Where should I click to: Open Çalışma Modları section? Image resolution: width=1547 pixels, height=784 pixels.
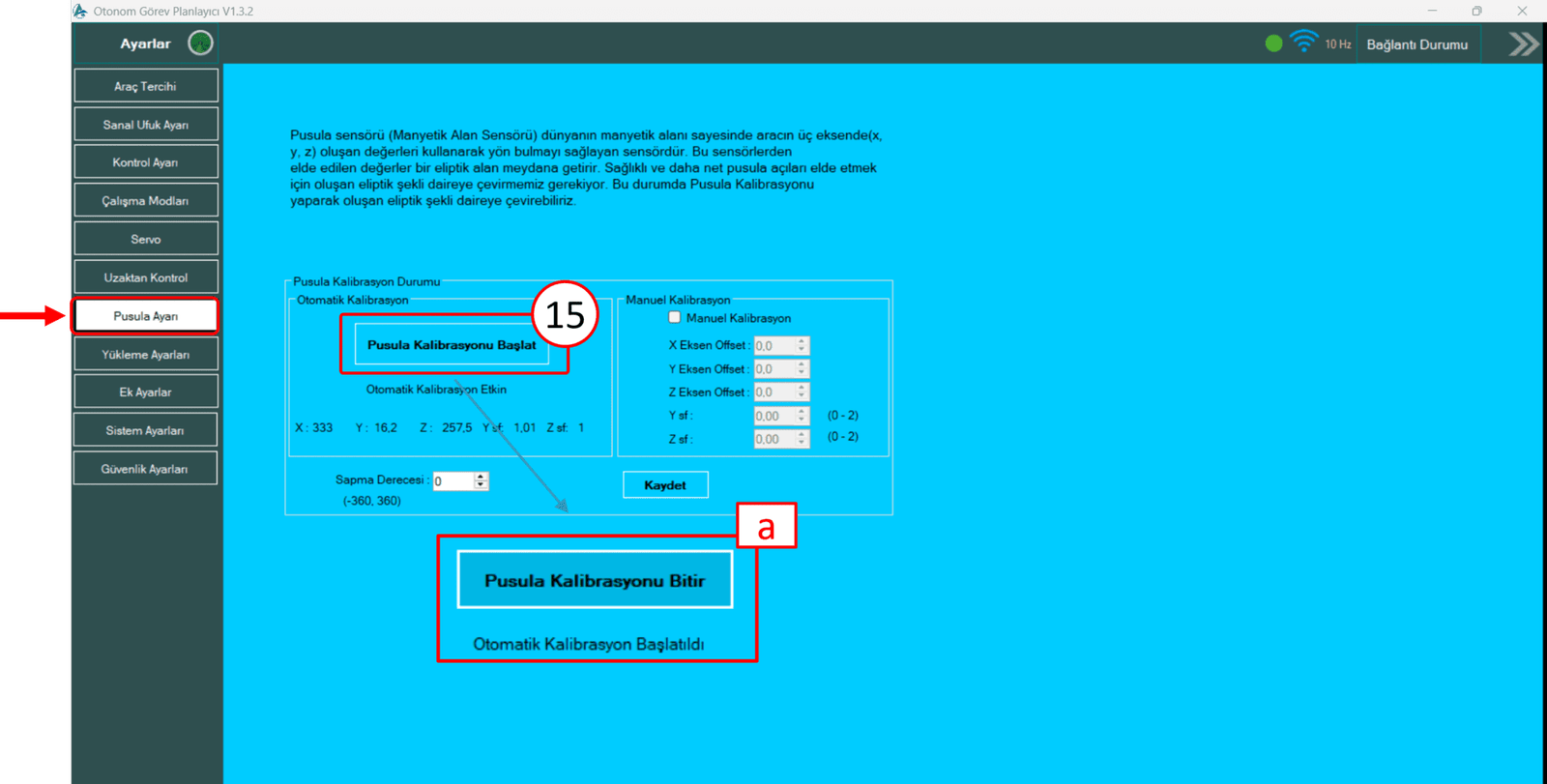(146, 201)
